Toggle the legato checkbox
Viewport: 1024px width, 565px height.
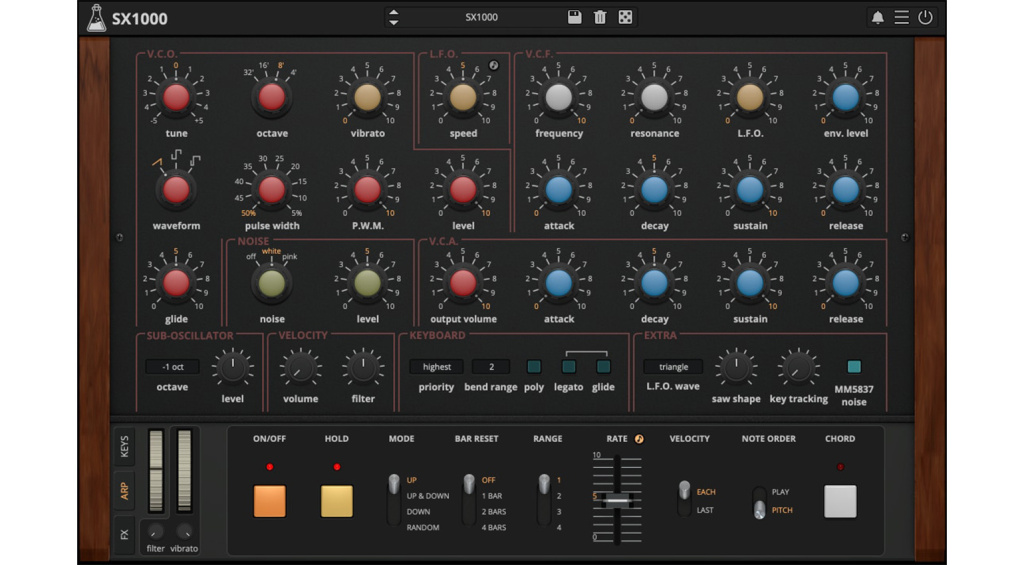click(569, 367)
